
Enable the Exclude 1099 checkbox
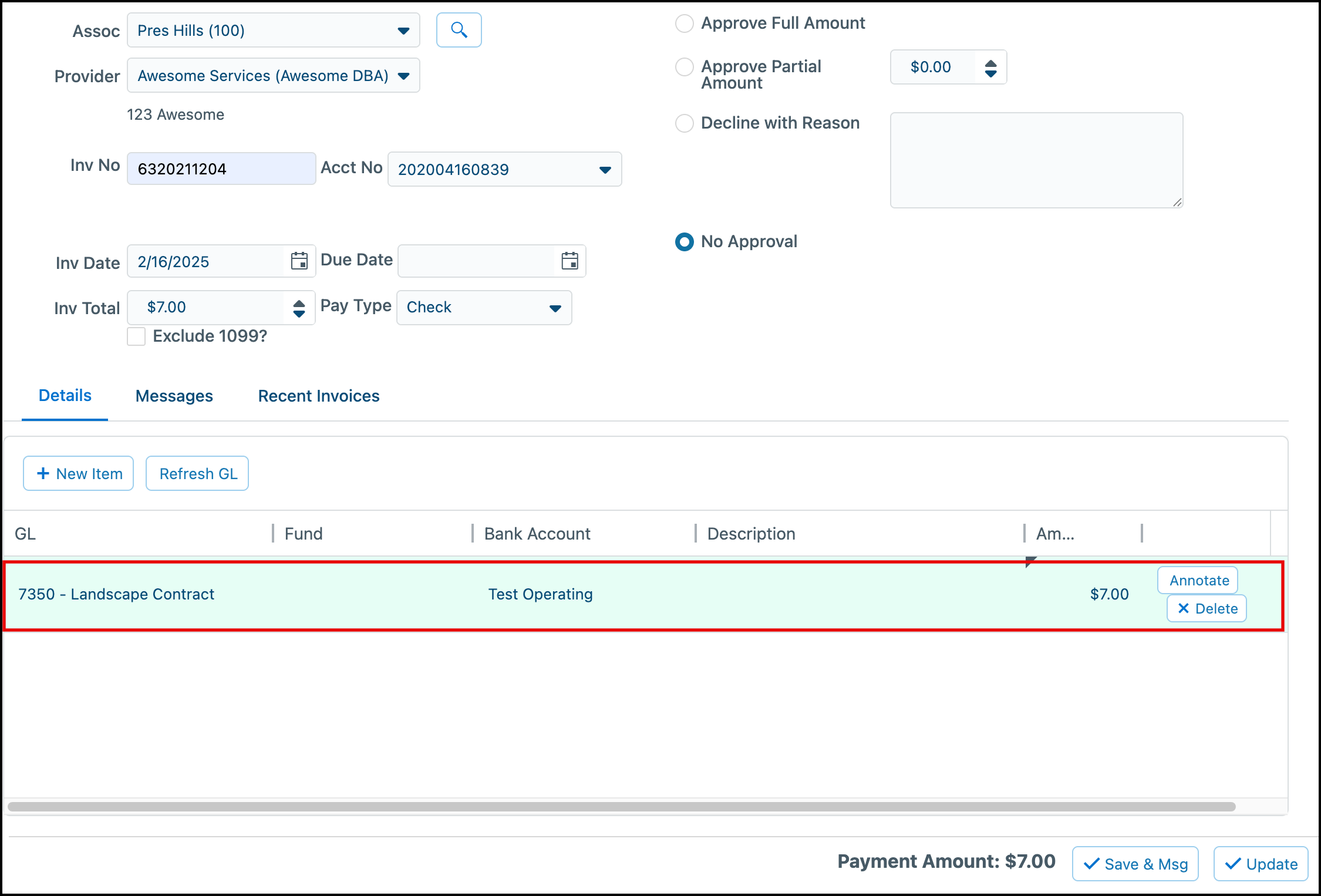(x=136, y=336)
